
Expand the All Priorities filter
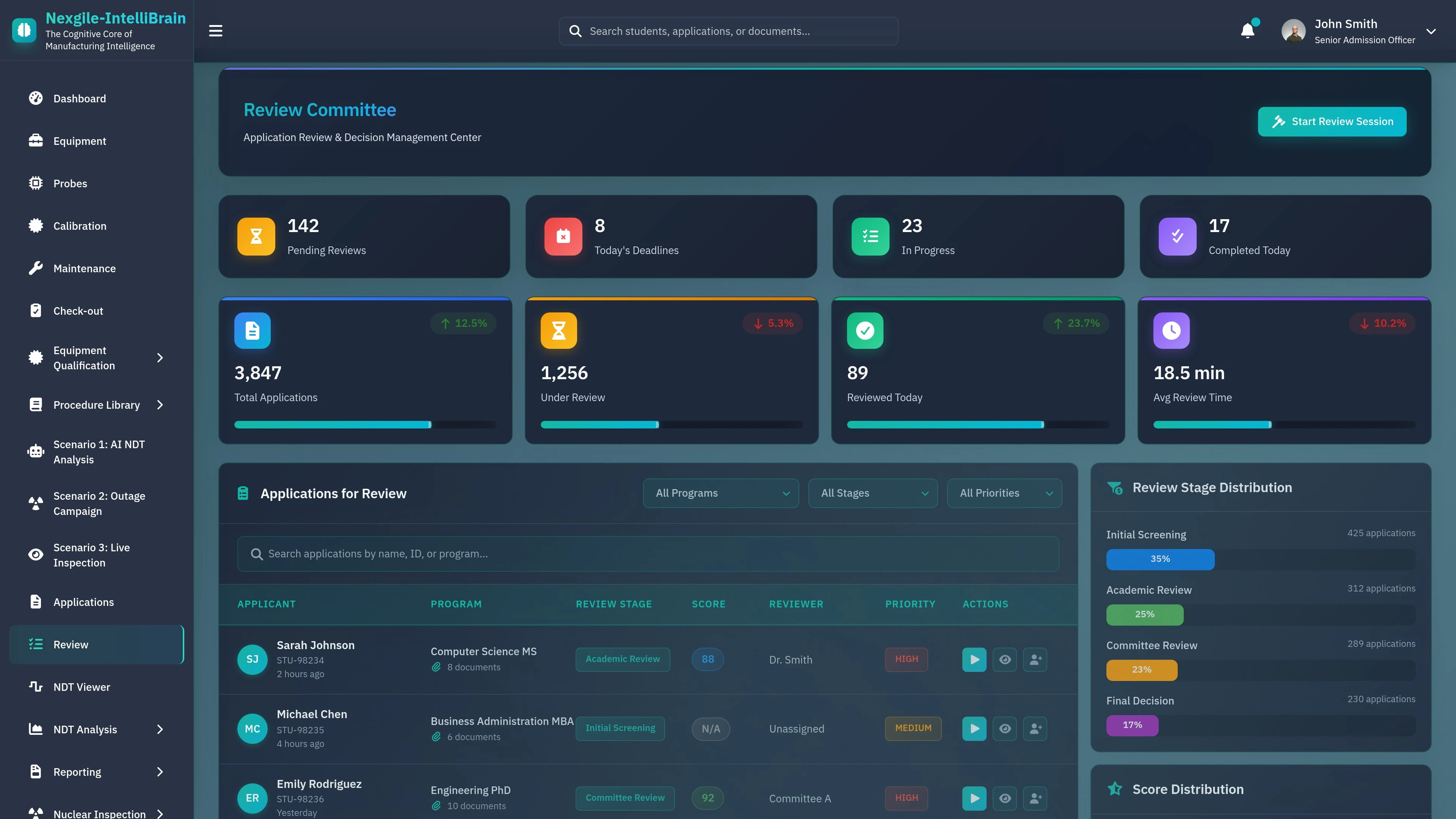[x=1004, y=493]
